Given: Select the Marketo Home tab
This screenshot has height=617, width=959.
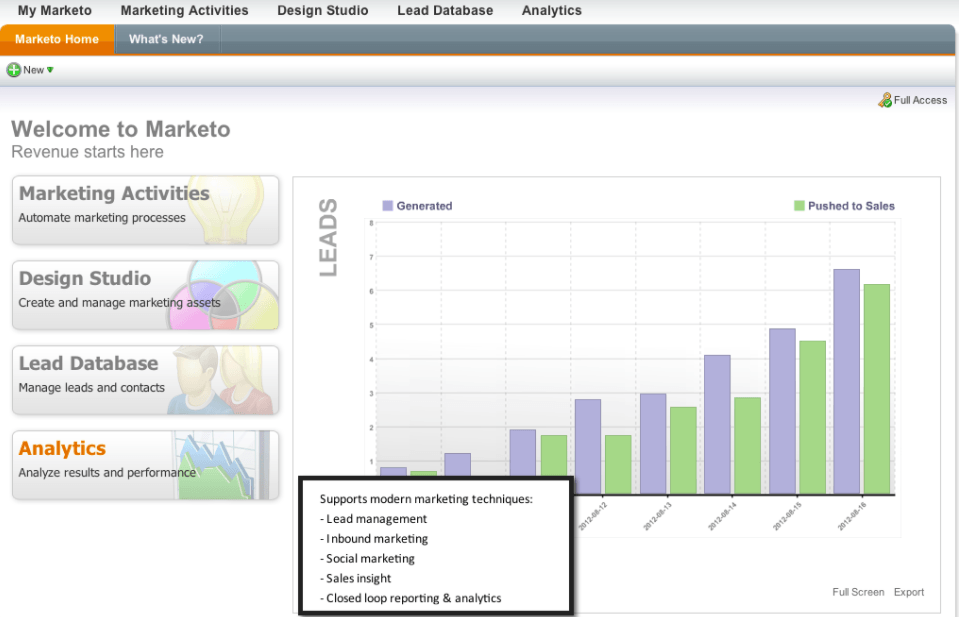Looking at the screenshot, I should tap(57, 39).
